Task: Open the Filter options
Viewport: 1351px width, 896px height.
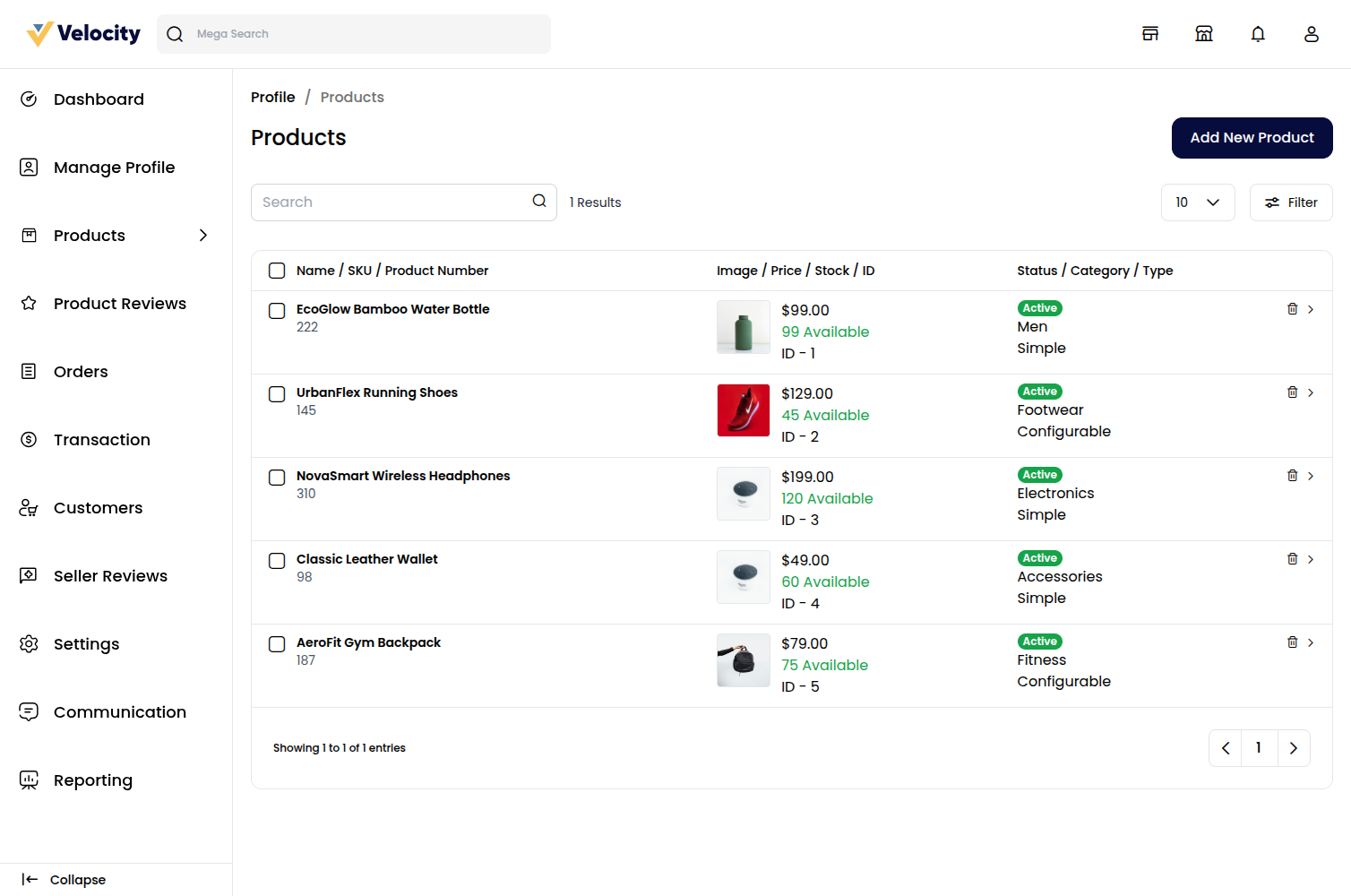Action: [x=1291, y=202]
